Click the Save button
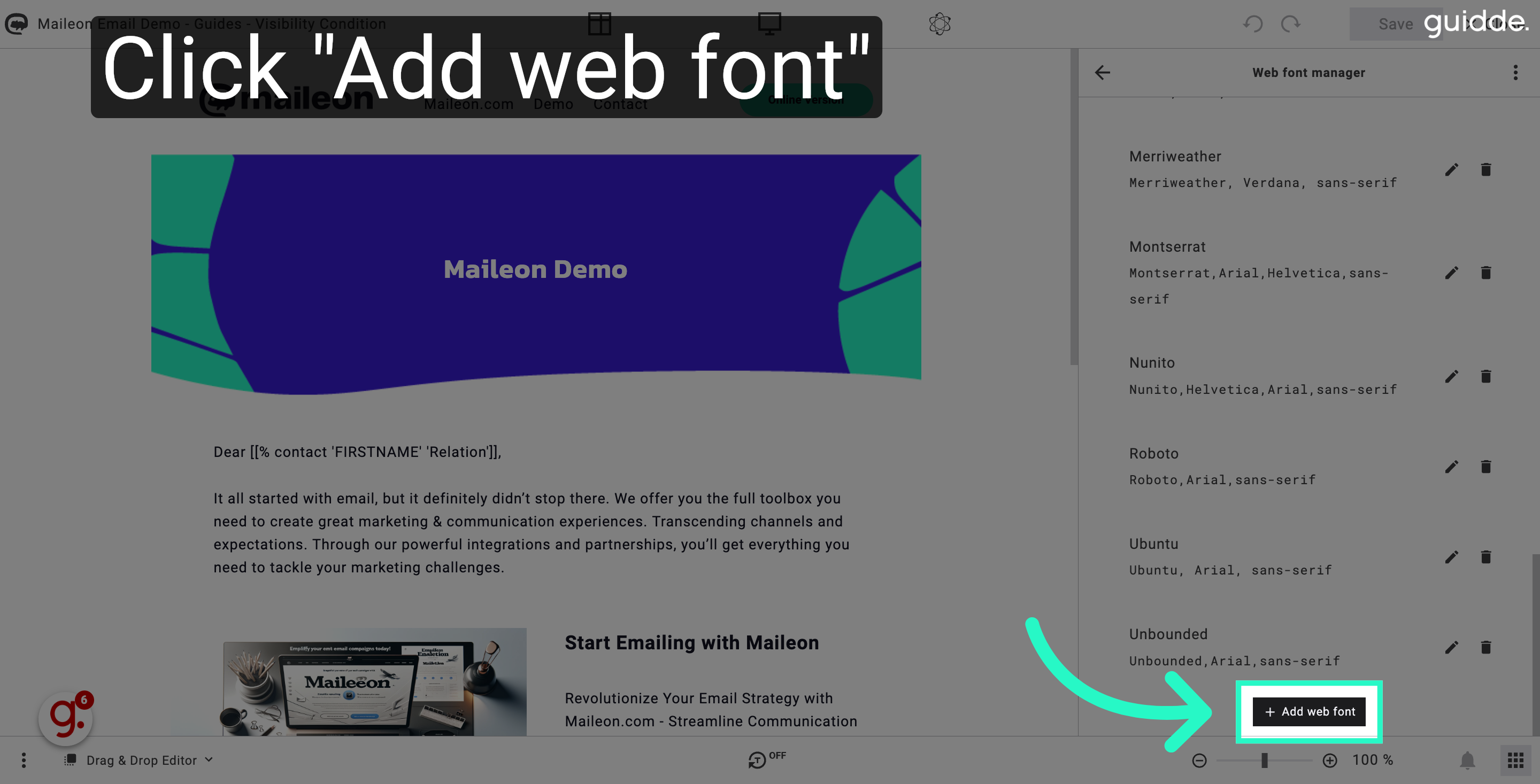Viewport: 1540px width, 784px height. click(1395, 24)
